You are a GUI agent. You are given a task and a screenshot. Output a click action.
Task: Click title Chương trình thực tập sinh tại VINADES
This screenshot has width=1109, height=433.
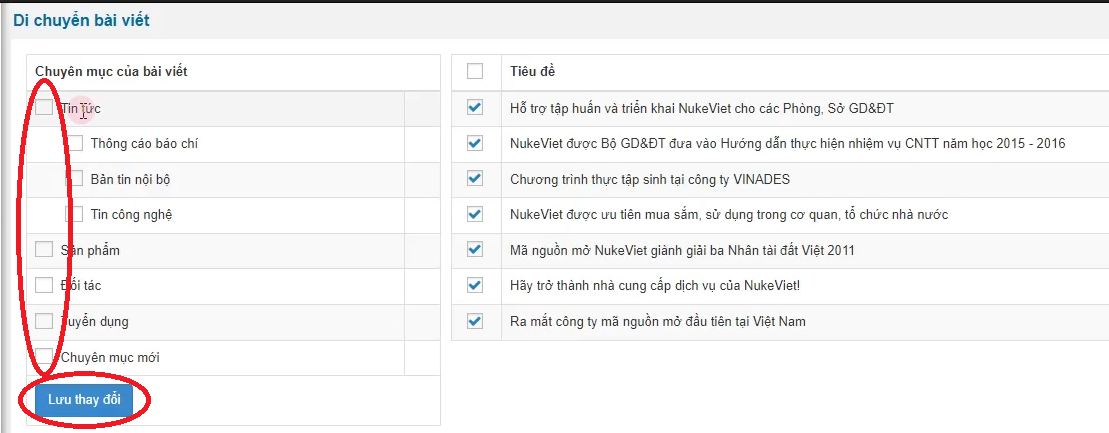coord(650,179)
